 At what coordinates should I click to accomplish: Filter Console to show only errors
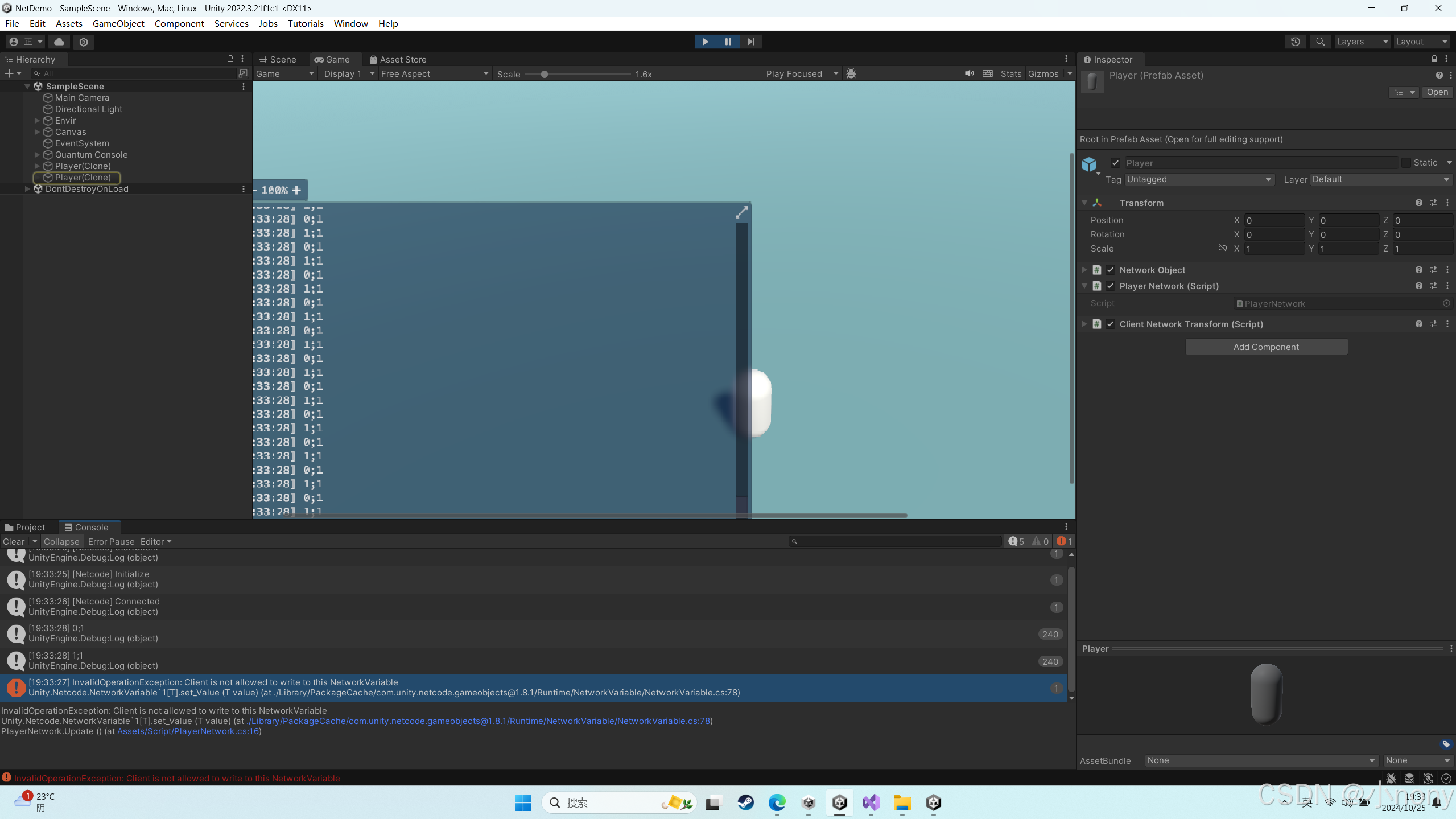click(x=1062, y=541)
